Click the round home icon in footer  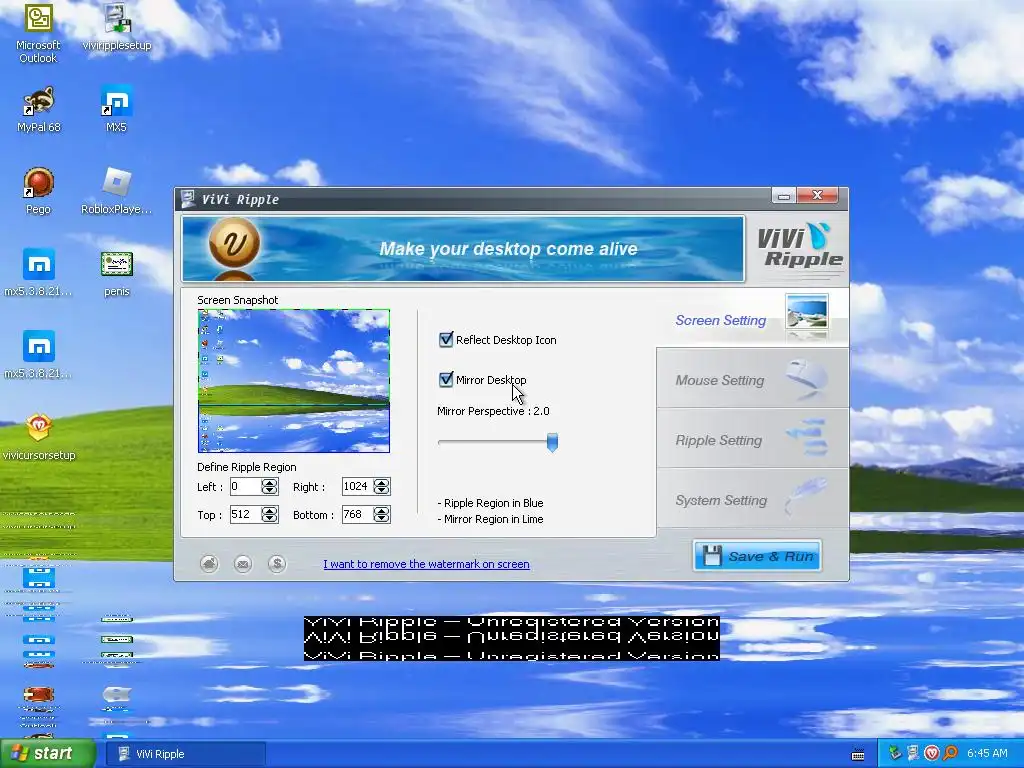point(209,564)
